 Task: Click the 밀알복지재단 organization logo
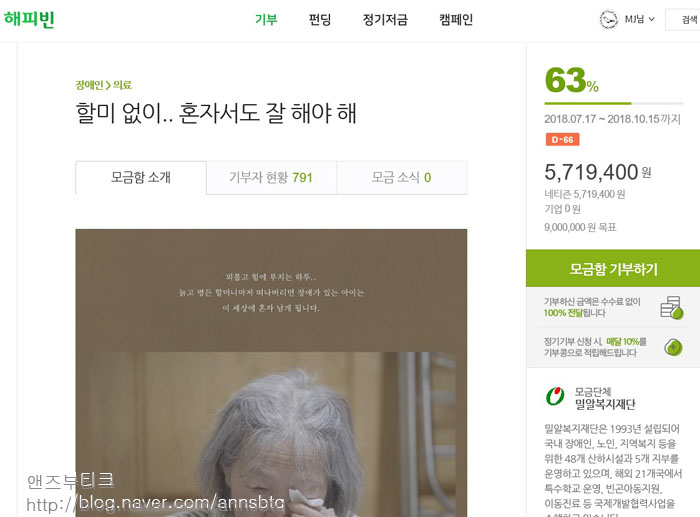tap(555, 396)
